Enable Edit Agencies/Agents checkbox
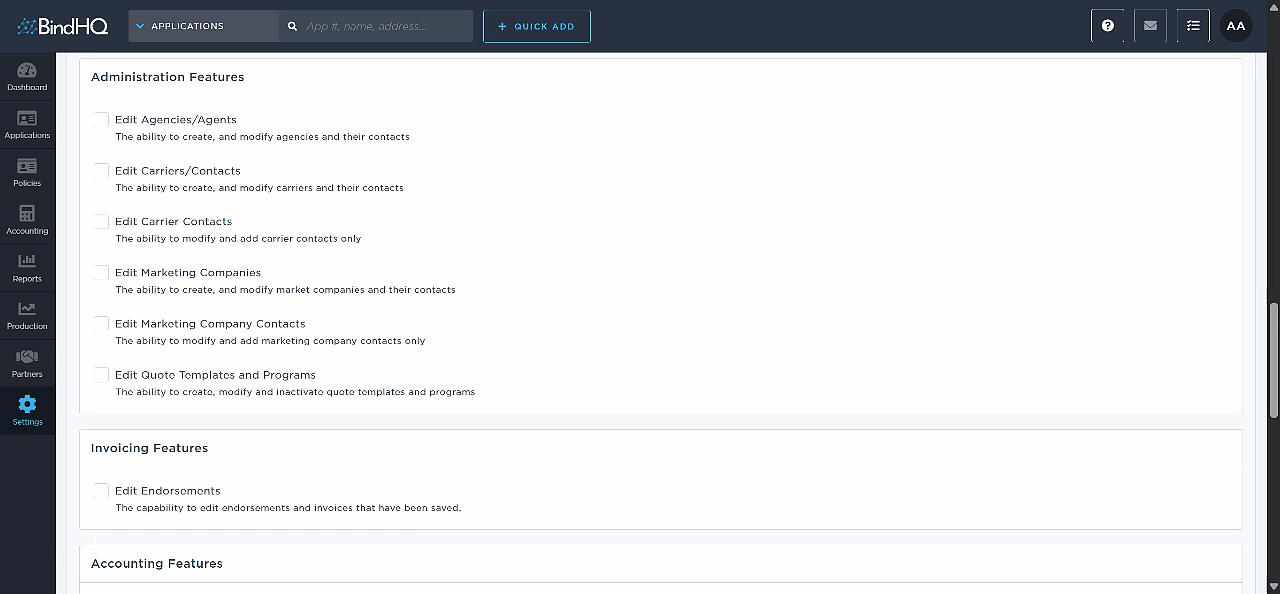Image resolution: width=1280 pixels, height=594 pixels. coord(101,120)
